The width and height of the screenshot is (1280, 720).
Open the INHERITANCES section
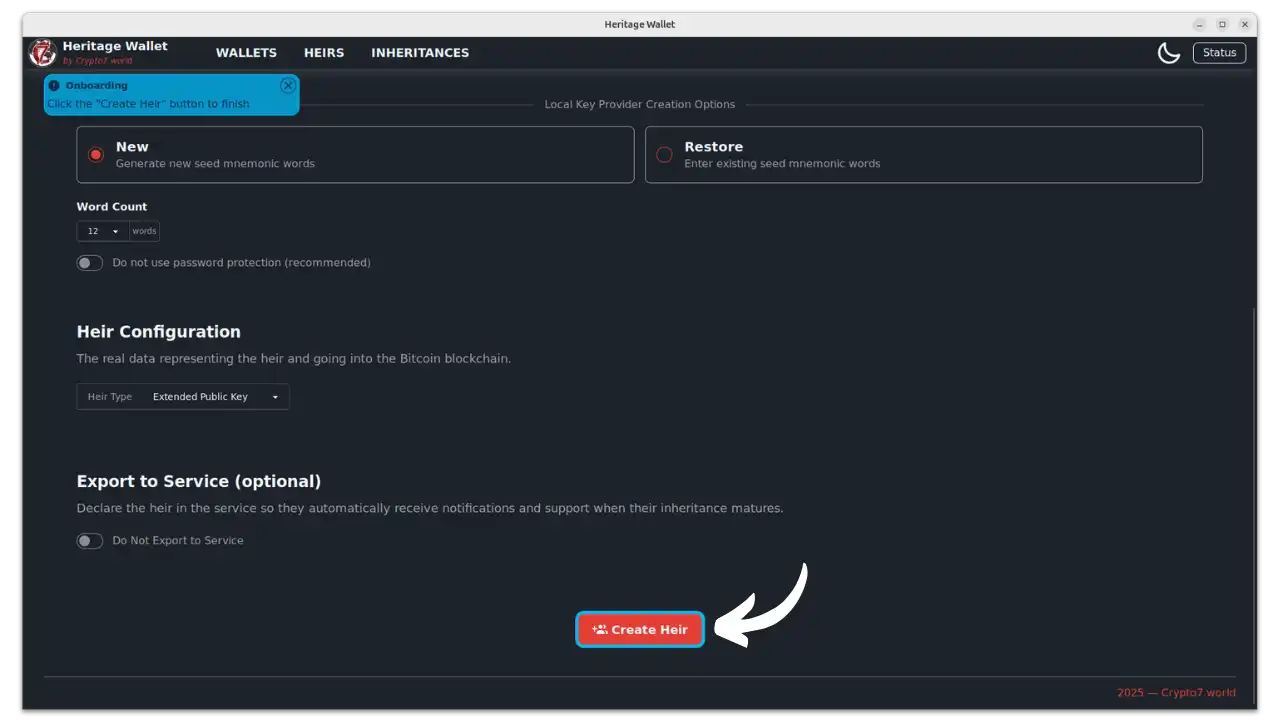[420, 52]
